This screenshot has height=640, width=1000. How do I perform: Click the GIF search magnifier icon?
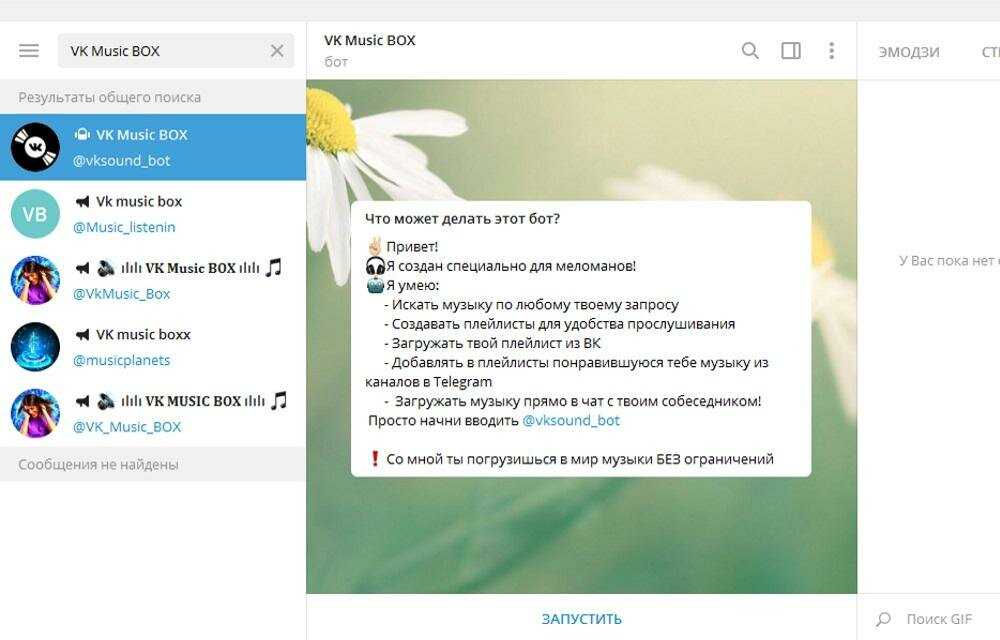(x=883, y=618)
